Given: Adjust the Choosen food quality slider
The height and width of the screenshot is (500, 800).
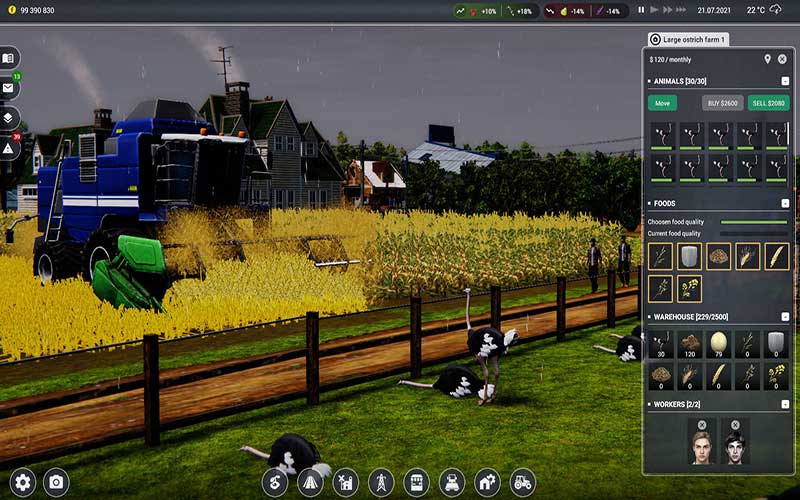Looking at the screenshot, I should tap(753, 222).
